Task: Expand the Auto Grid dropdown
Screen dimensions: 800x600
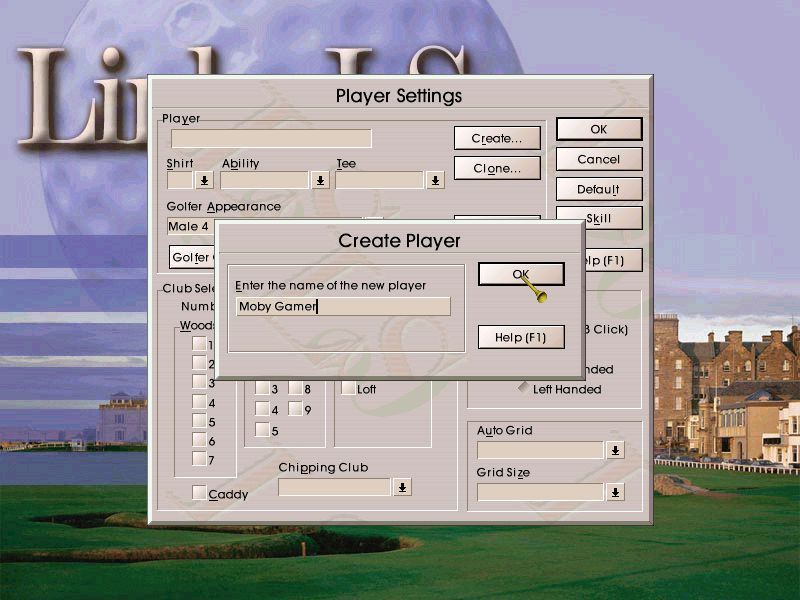Action: tap(614, 450)
